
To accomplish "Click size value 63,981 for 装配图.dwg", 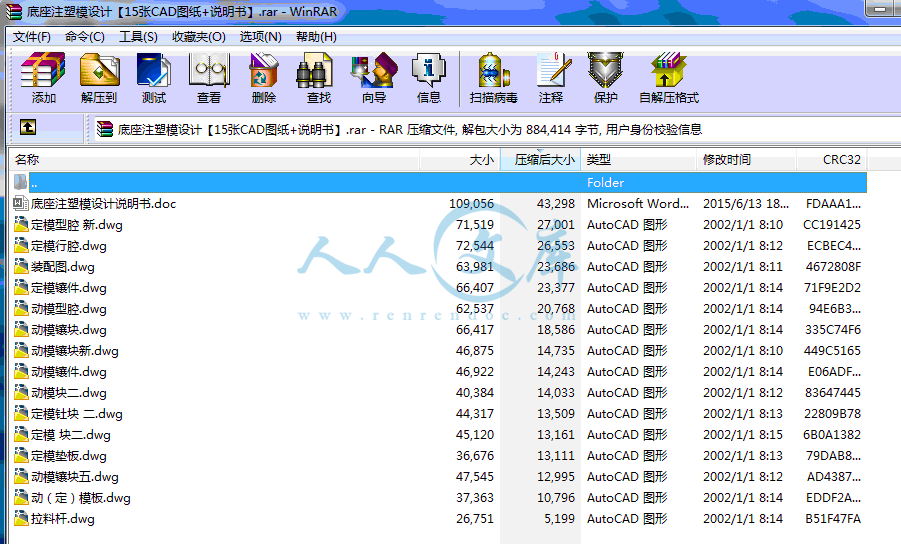I will coord(475,267).
